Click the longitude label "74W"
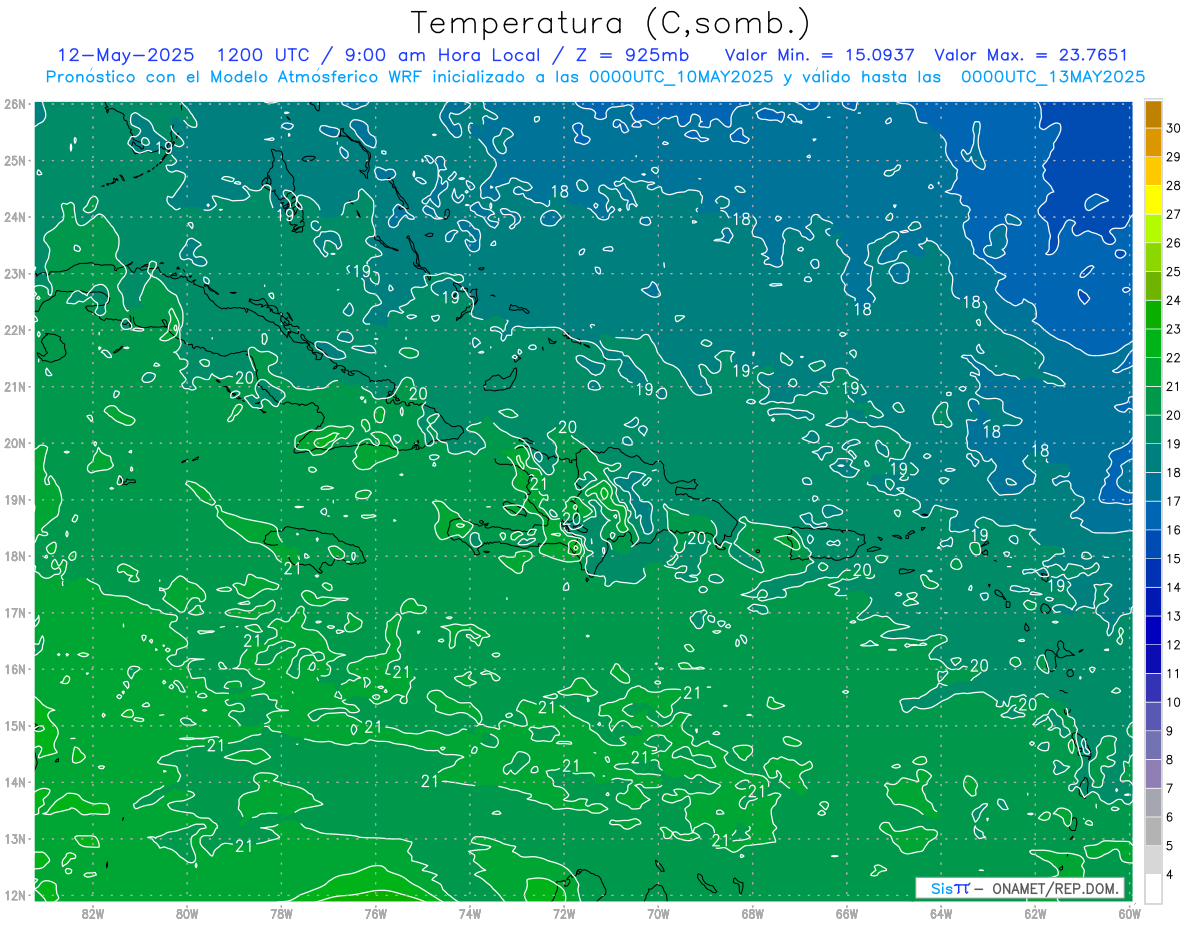The image size is (1200, 927). [470, 914]
